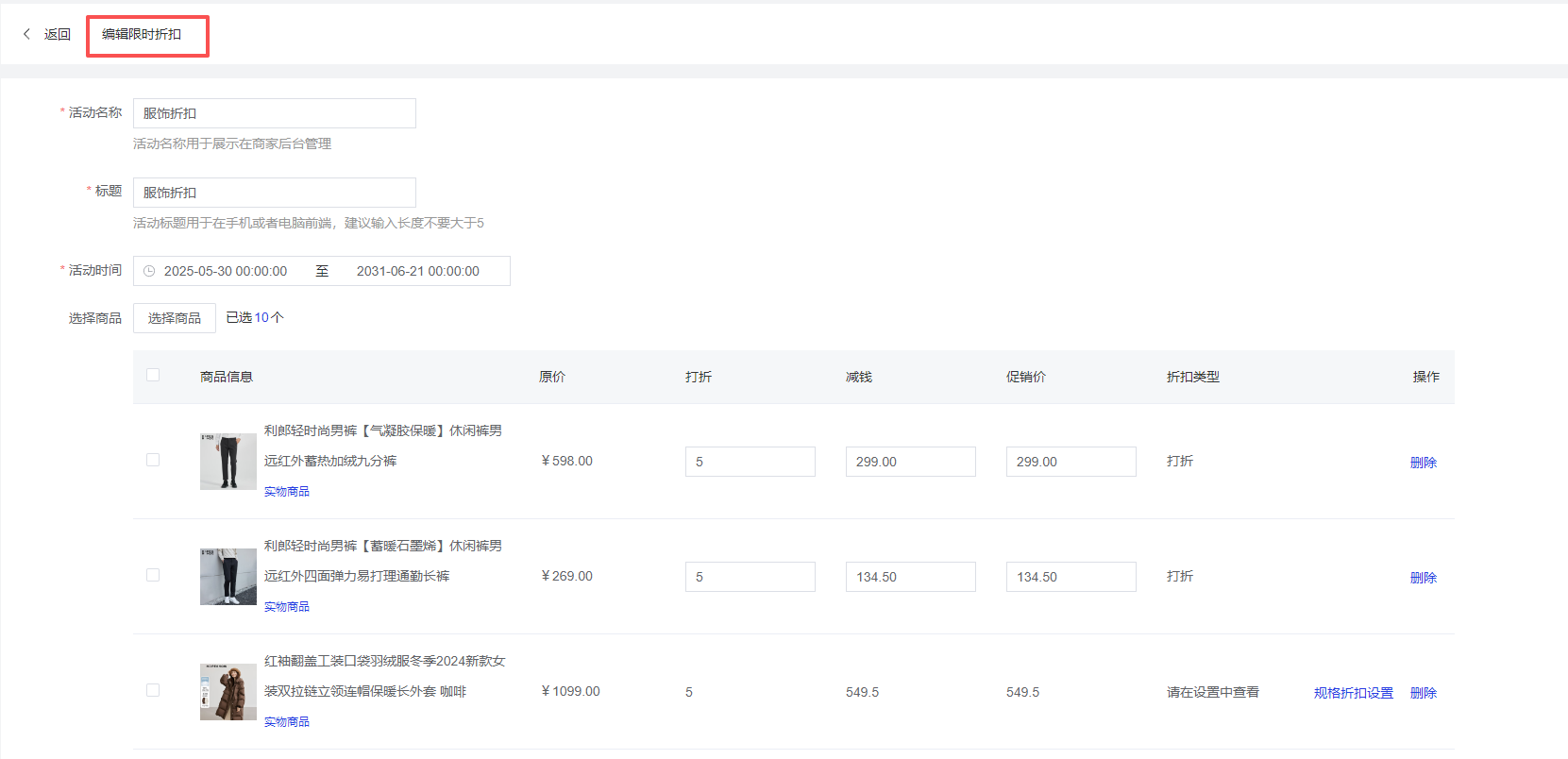Delete the ¥598.00 product row
This screenshot has width=1568, height=759.
1423,463
